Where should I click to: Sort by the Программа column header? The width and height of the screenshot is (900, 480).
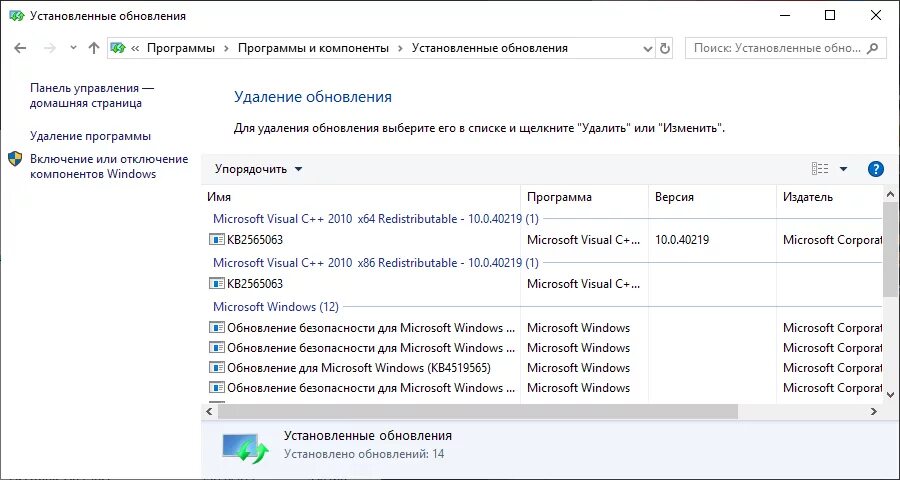coord(584,197)
